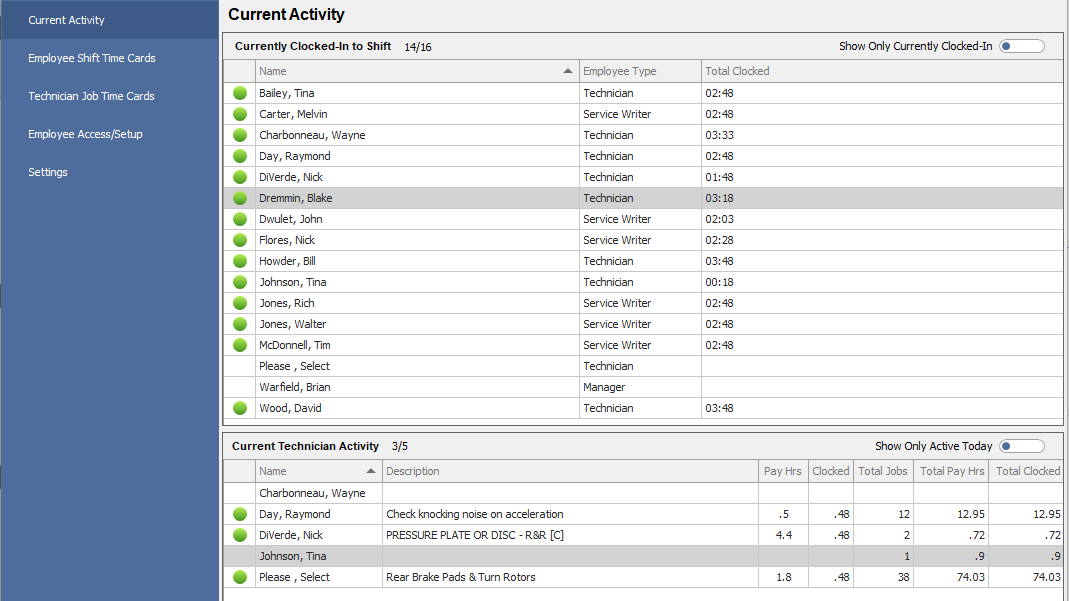Click green dot on Rear Brake Pads row
This screenshot has width=1069, height=601.
[240, 577]
